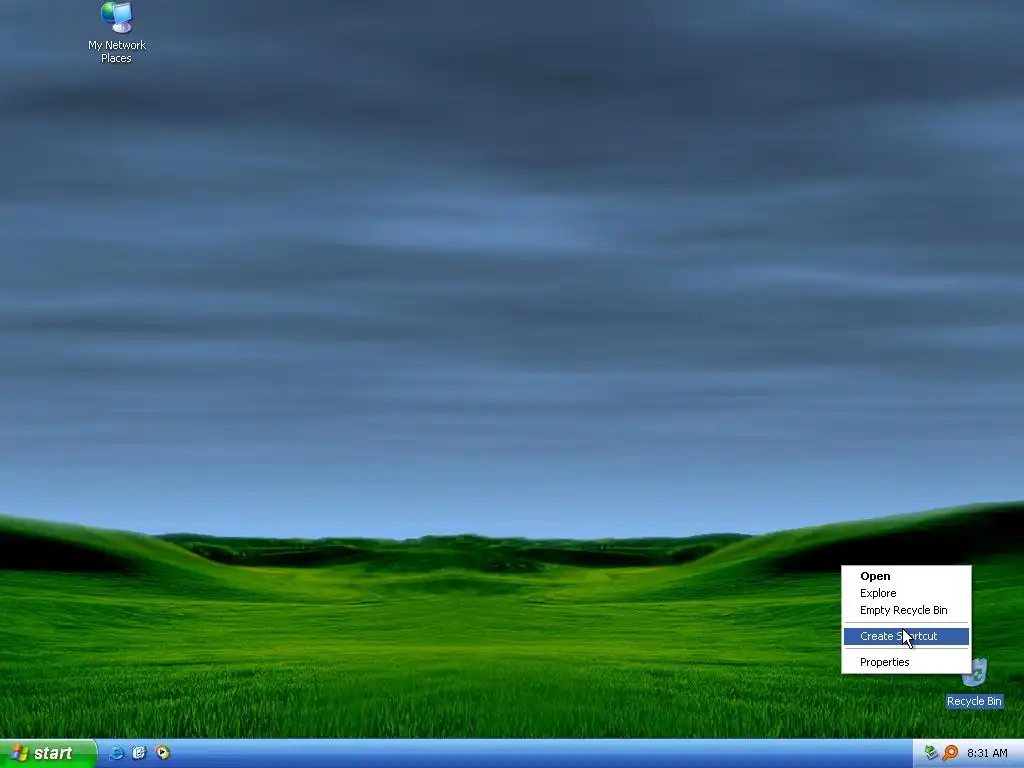
Task: Choose Open from the context menu
Action: tap(906, 576)
